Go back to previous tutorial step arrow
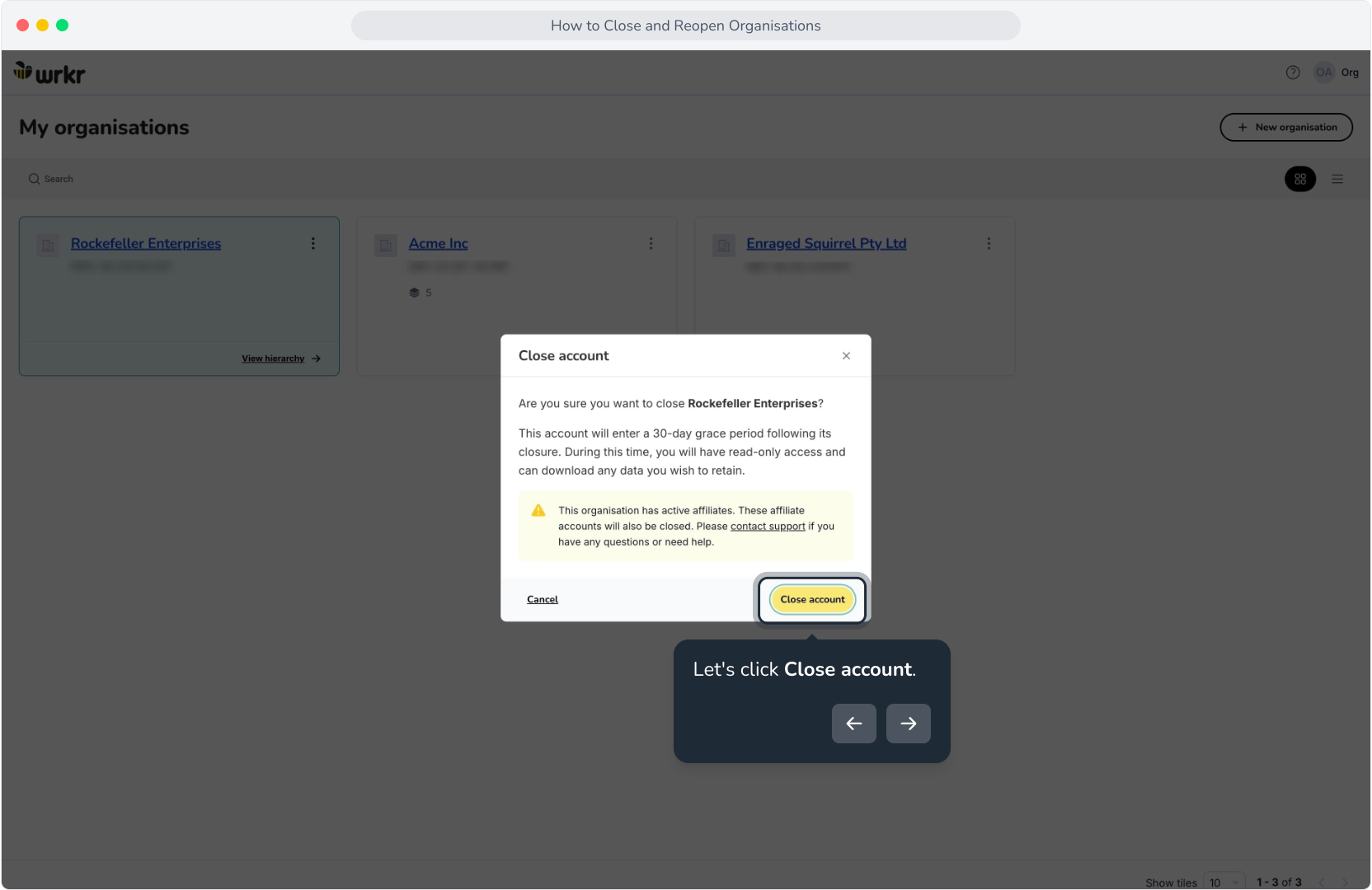Viewport: 1372px width, 890px height. click(x=854, y=724)
